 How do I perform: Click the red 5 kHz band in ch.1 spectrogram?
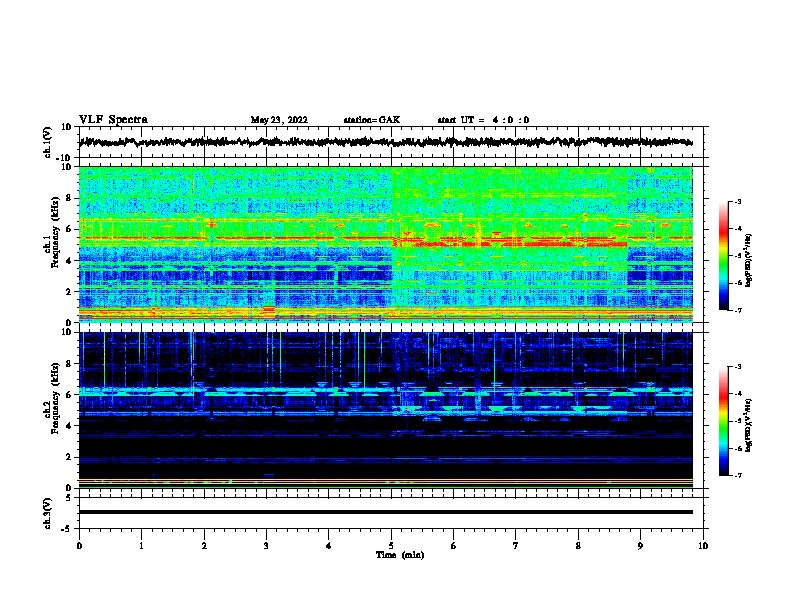[x=510, y=244]
